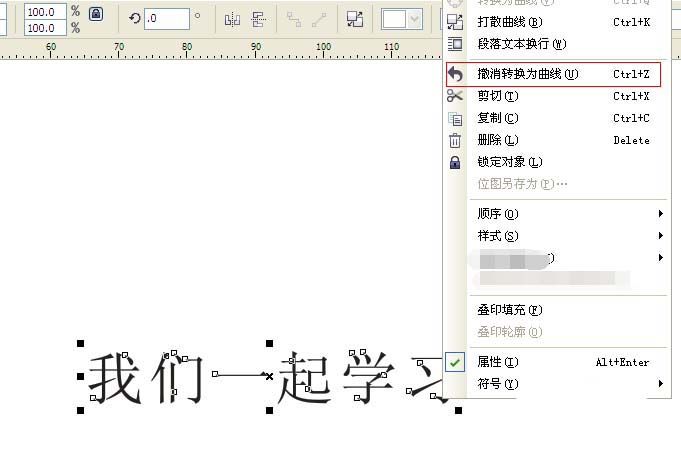This screenshot has height=451, width=681.
Task: Click the upper scale percentage field
Action: click(45, 12)
